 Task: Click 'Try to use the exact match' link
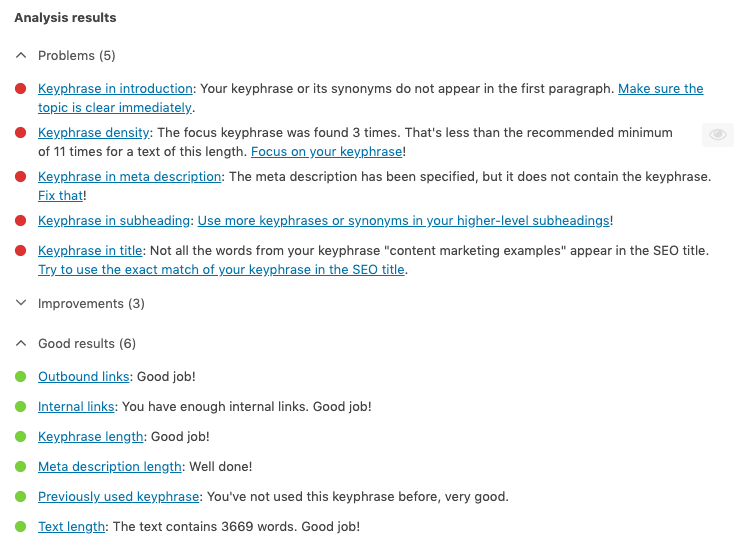point(222,270)
